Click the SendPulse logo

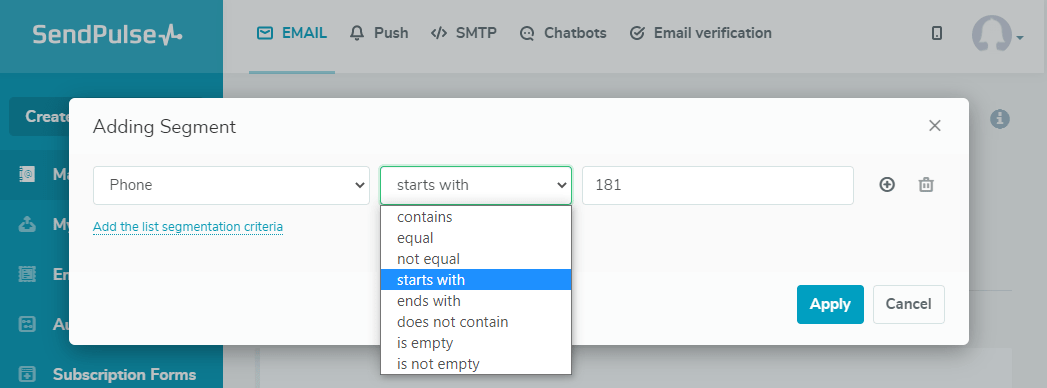pos(107,35)
